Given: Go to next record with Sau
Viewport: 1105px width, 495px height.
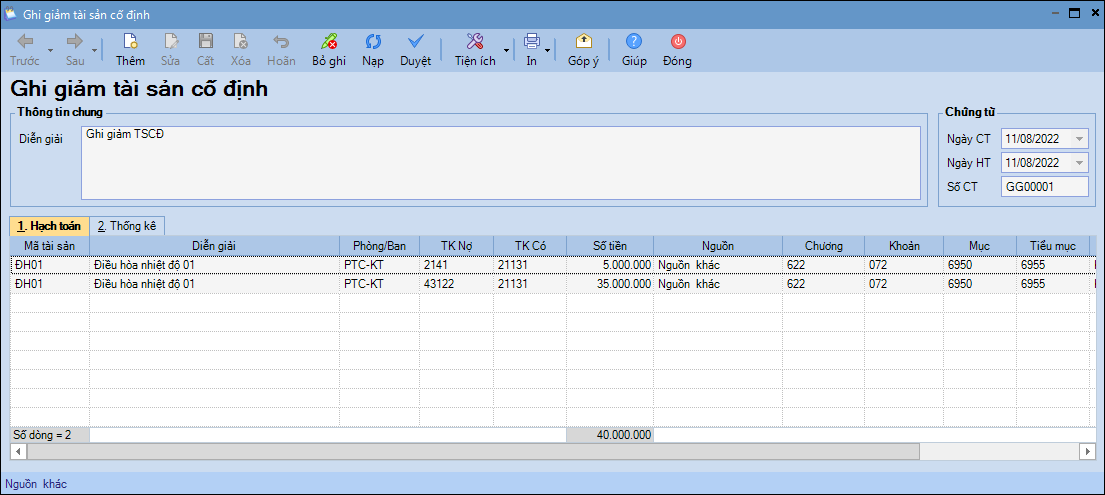Looking at the screenshot, I should click(75, 49).
